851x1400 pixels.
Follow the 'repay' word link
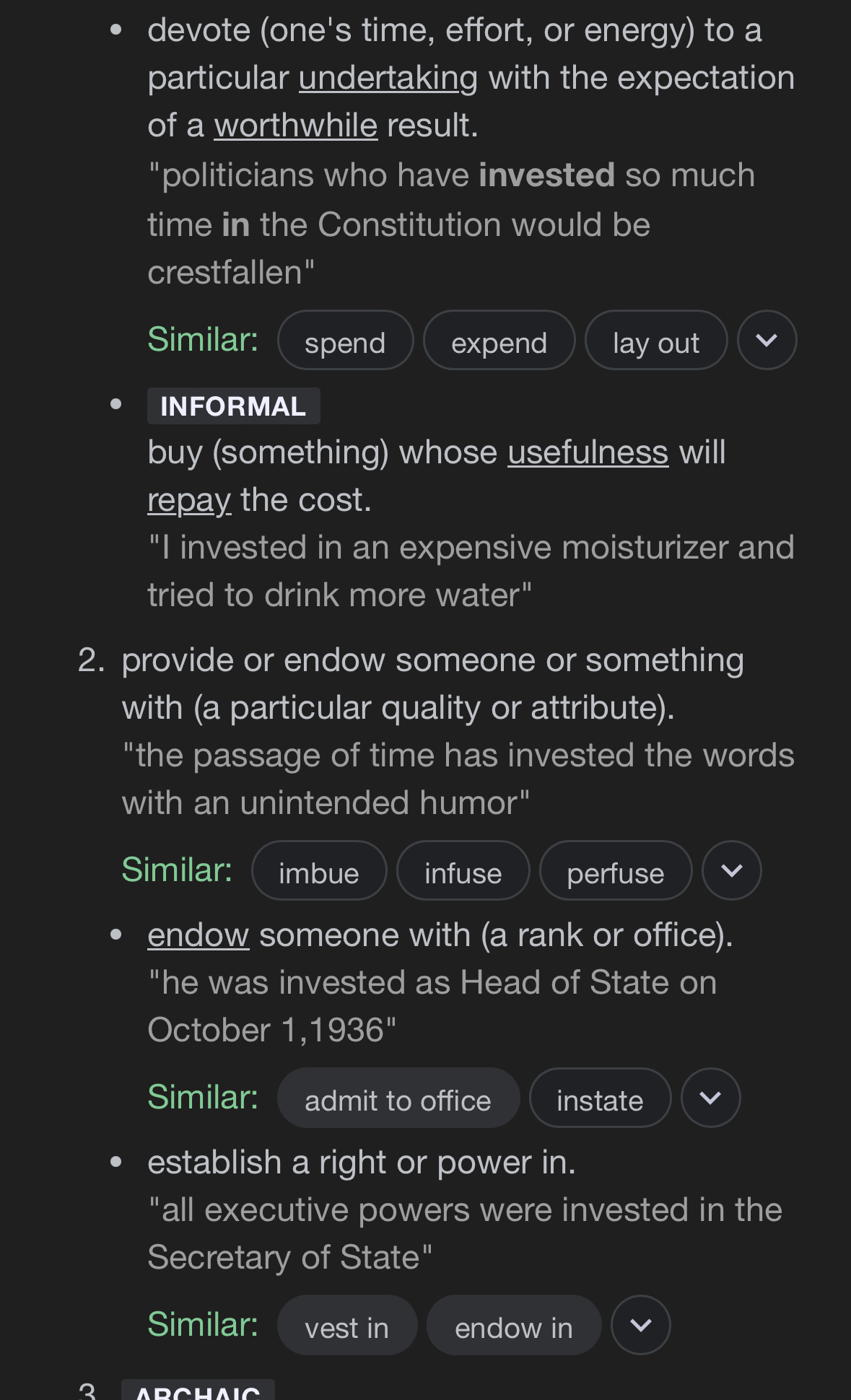coord(189,500)
